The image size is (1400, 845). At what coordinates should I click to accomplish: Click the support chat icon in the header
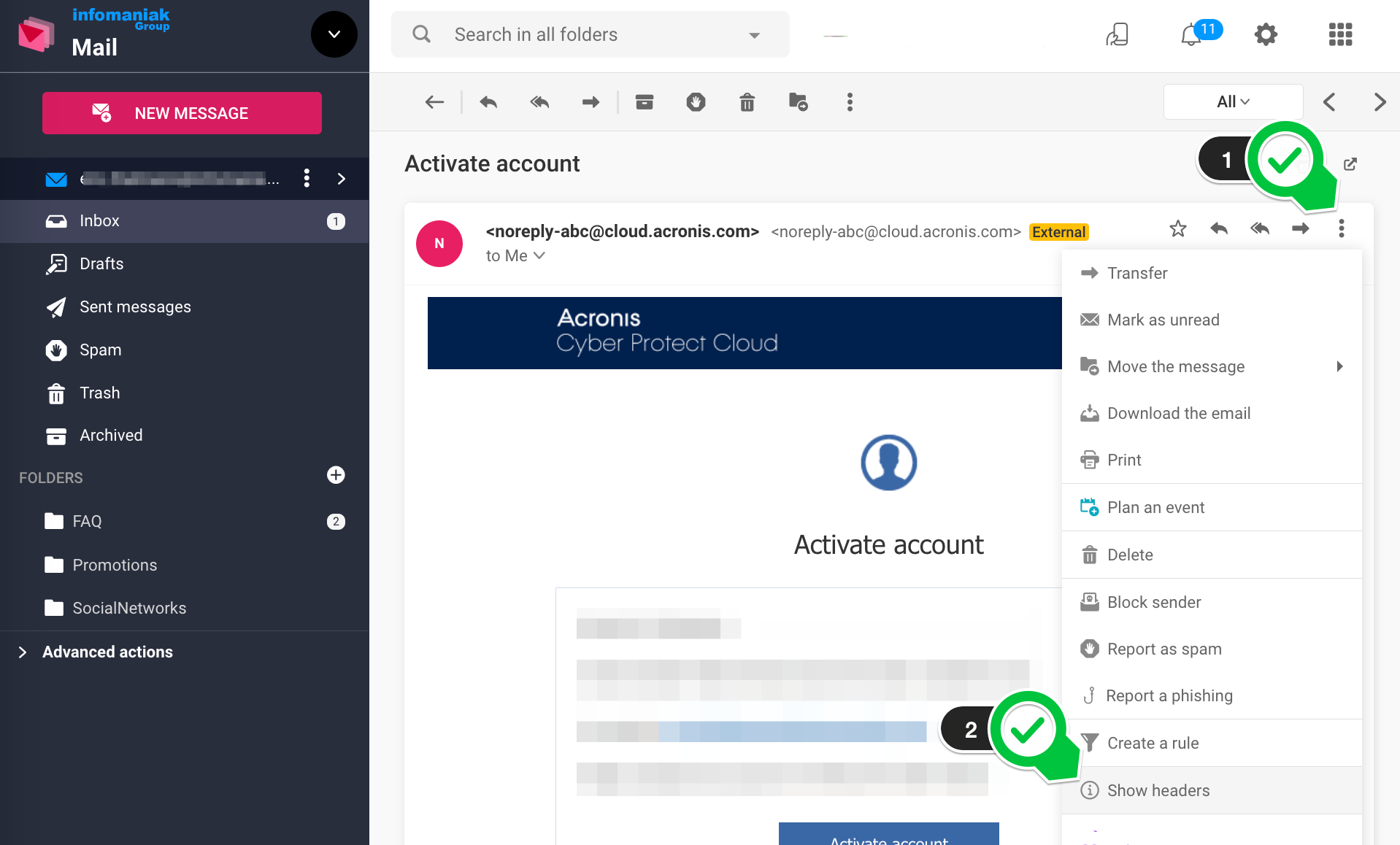coord(1117,34)
